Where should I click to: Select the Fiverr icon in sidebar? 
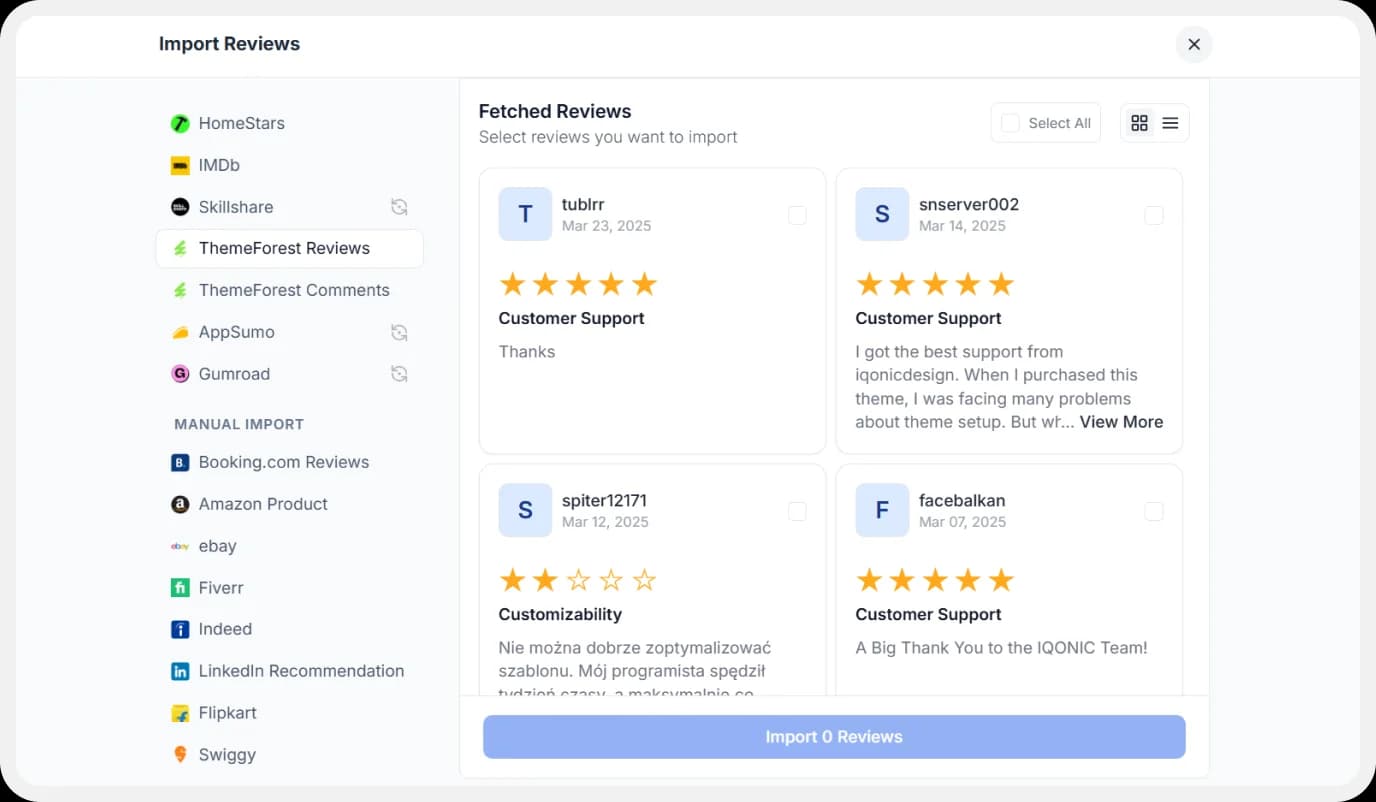tap(180, 588)
